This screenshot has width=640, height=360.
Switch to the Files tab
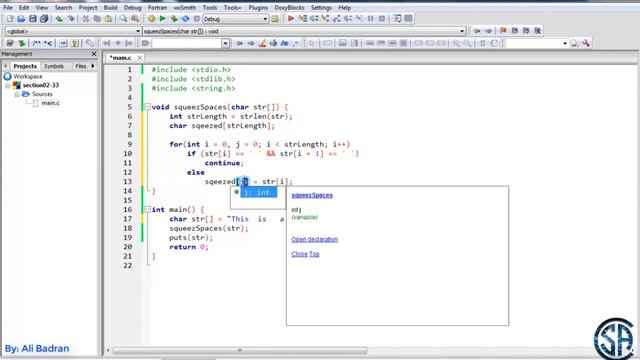point(80,66)
